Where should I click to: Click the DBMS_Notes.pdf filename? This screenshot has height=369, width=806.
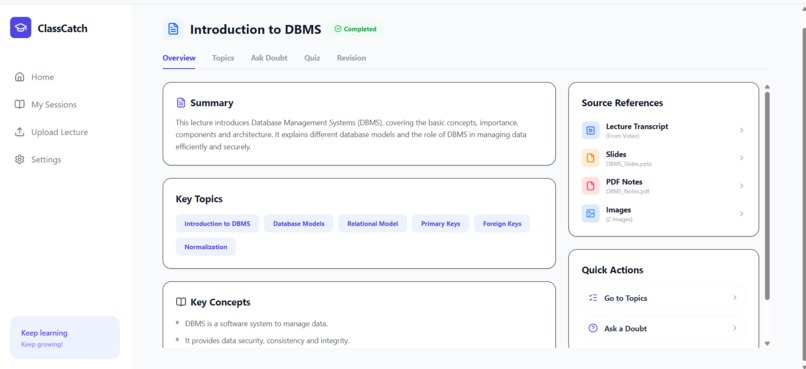pos(627,191)
